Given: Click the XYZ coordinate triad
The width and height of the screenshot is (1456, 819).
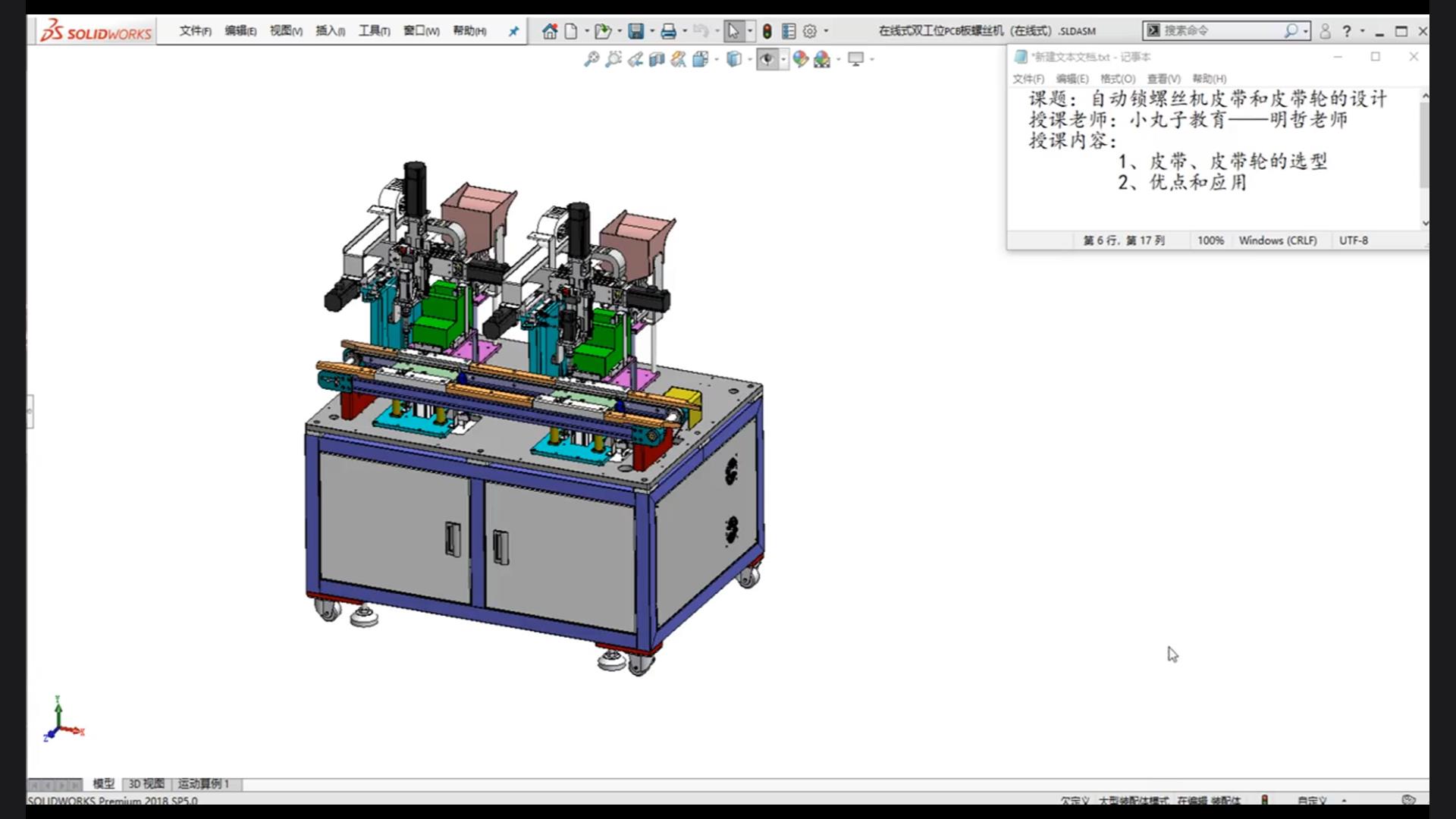Looking at the screenshot, I should (x=64, y=719).
